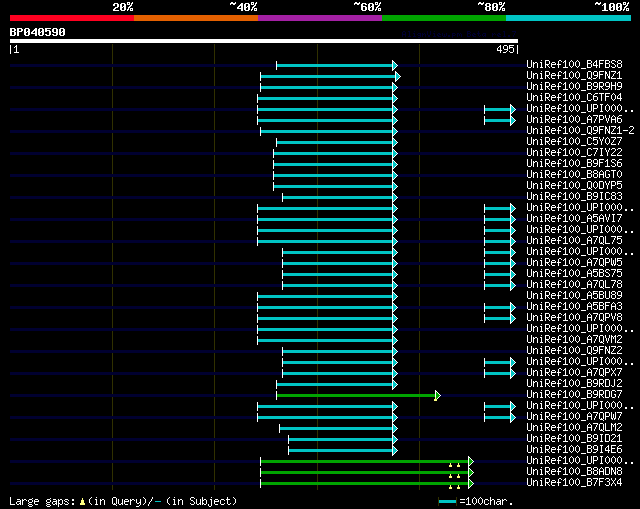This screenshot has width=640, height=509.
Task: Select the UniRef100_A7QPX7 label
Action: click(x=574, y=373)
